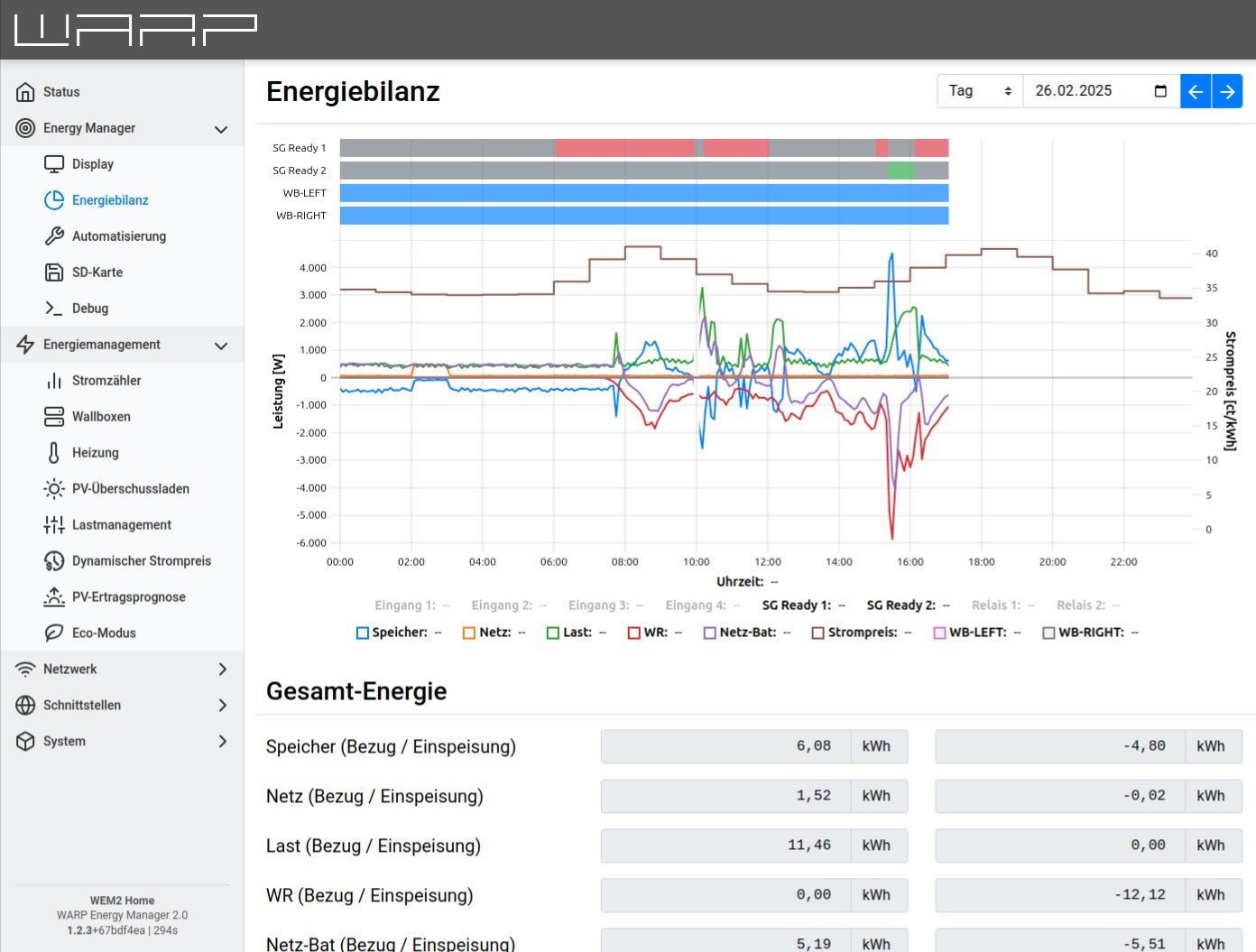
Task: Click the Automatisierung wrench icon
Action: pyautogui.click(x=54, y=236)
